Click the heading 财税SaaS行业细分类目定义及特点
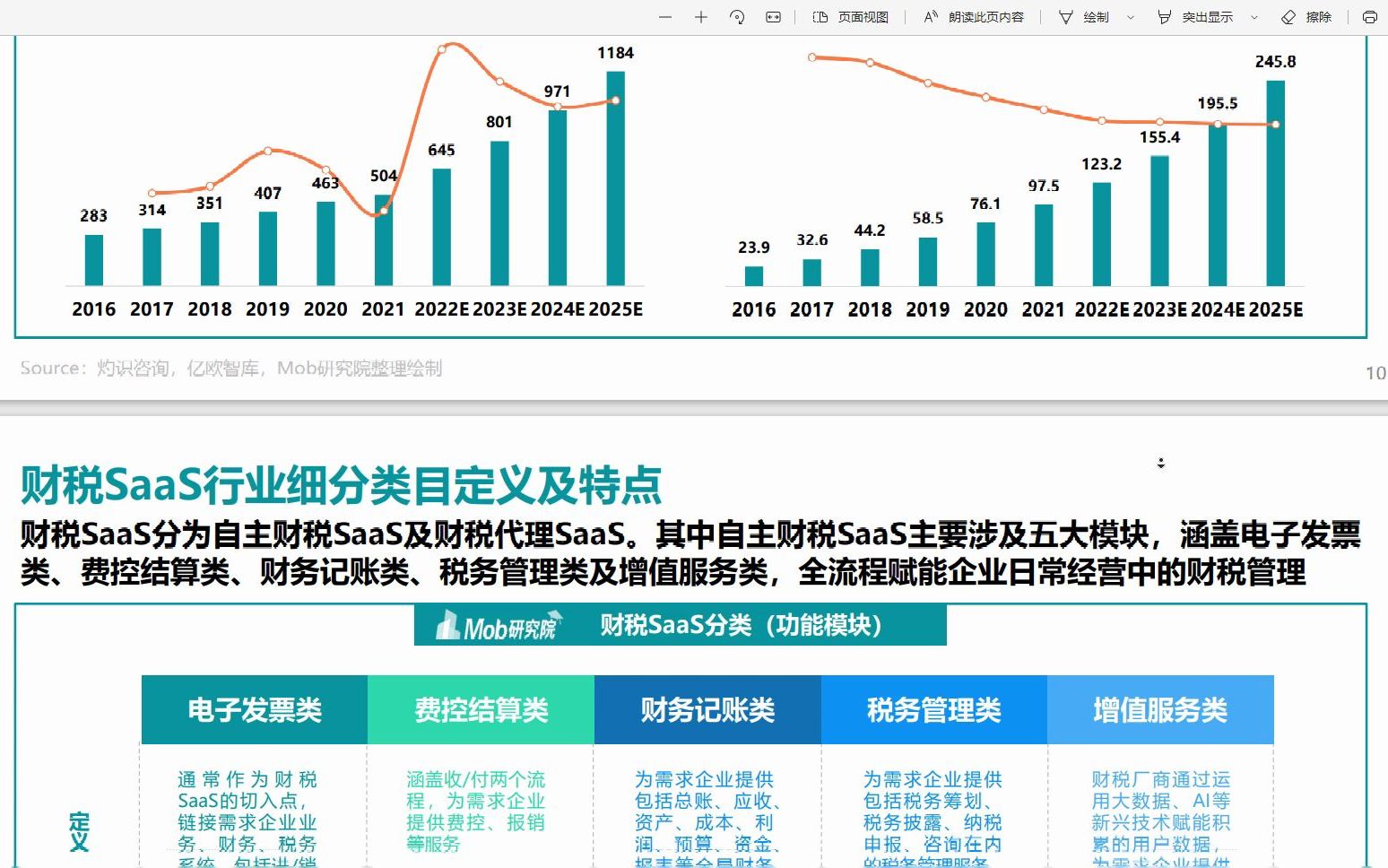1388x868 pixels. click(341, 486)
